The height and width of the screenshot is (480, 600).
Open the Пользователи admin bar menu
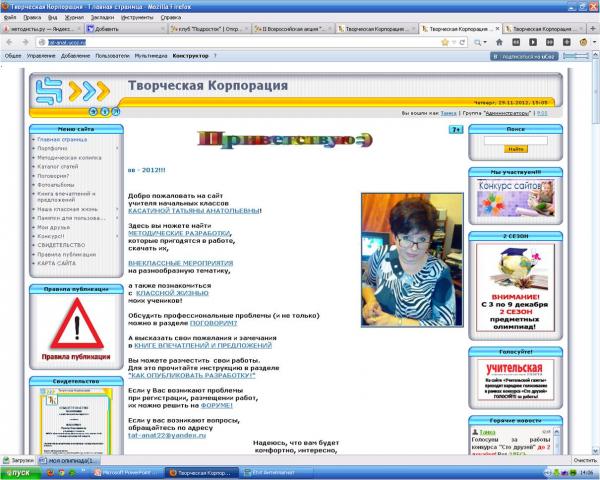click(112, 56)
